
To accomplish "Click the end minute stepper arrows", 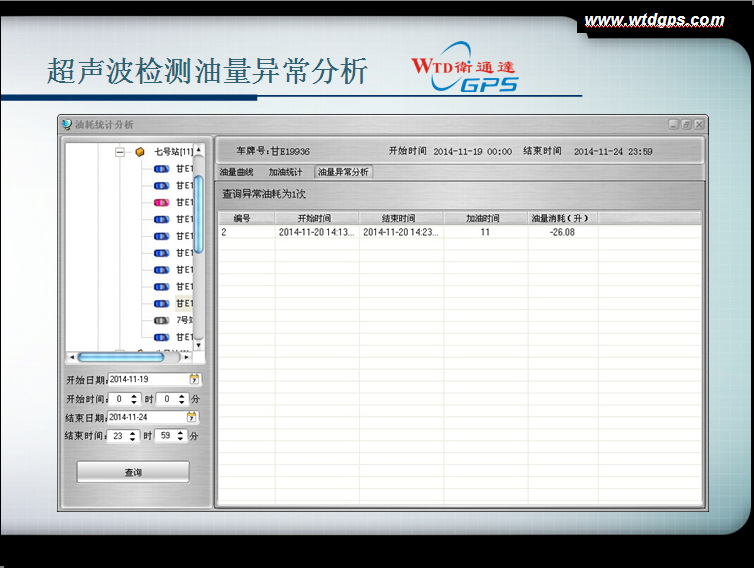I will pos(181,436).
